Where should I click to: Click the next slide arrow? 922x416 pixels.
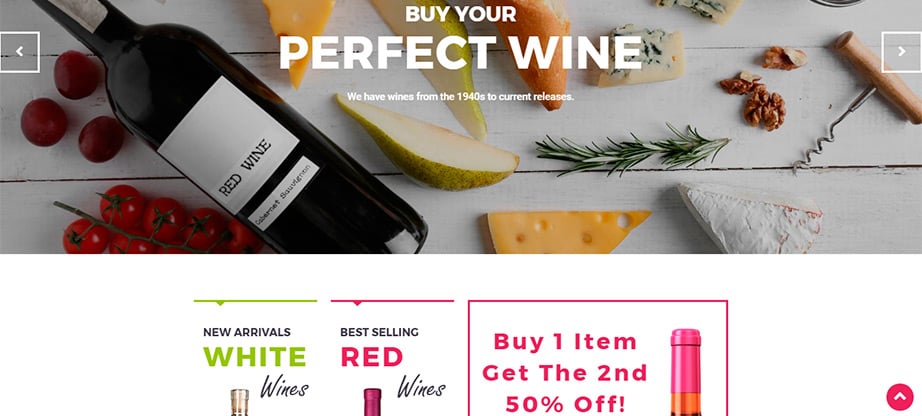(901, 52)
